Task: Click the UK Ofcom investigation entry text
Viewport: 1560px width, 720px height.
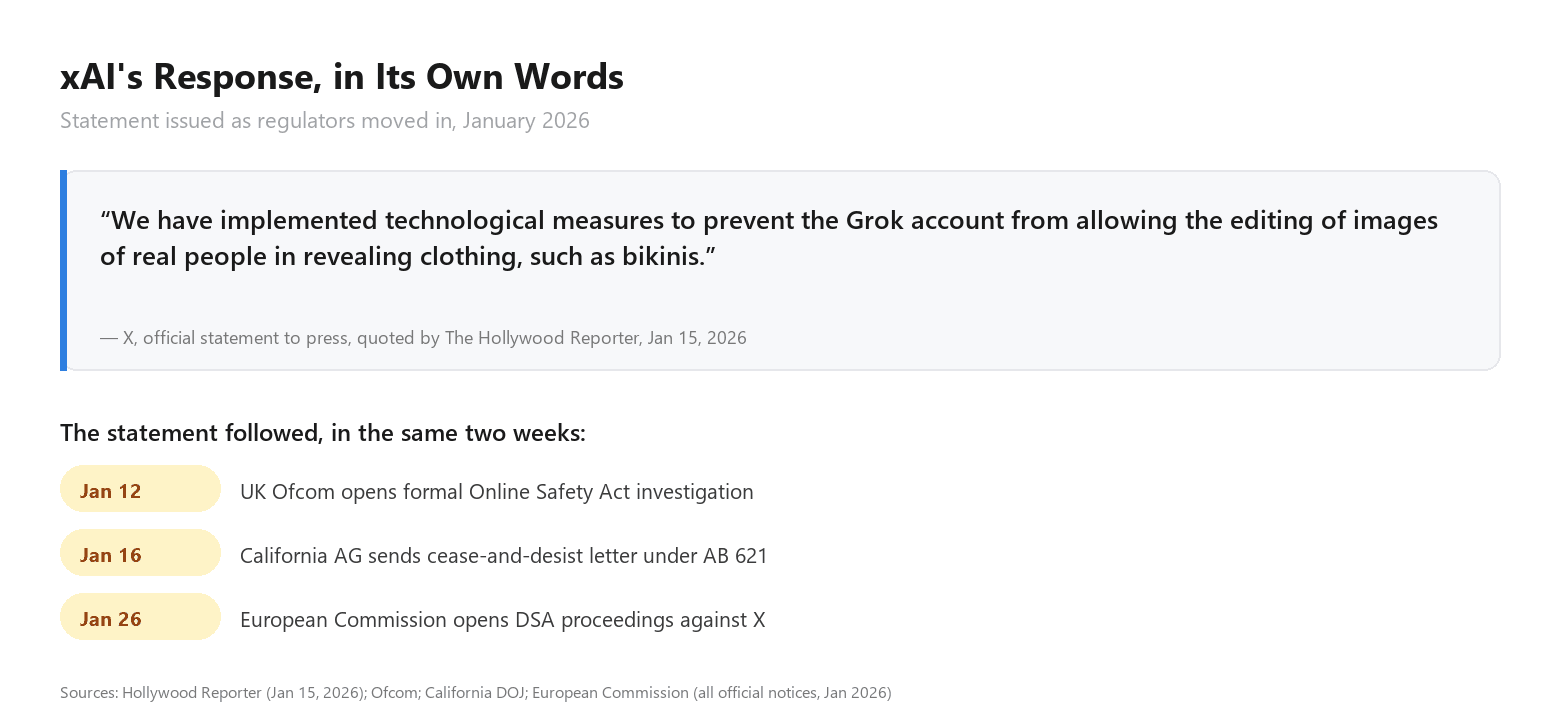Action: coord(497,492)
